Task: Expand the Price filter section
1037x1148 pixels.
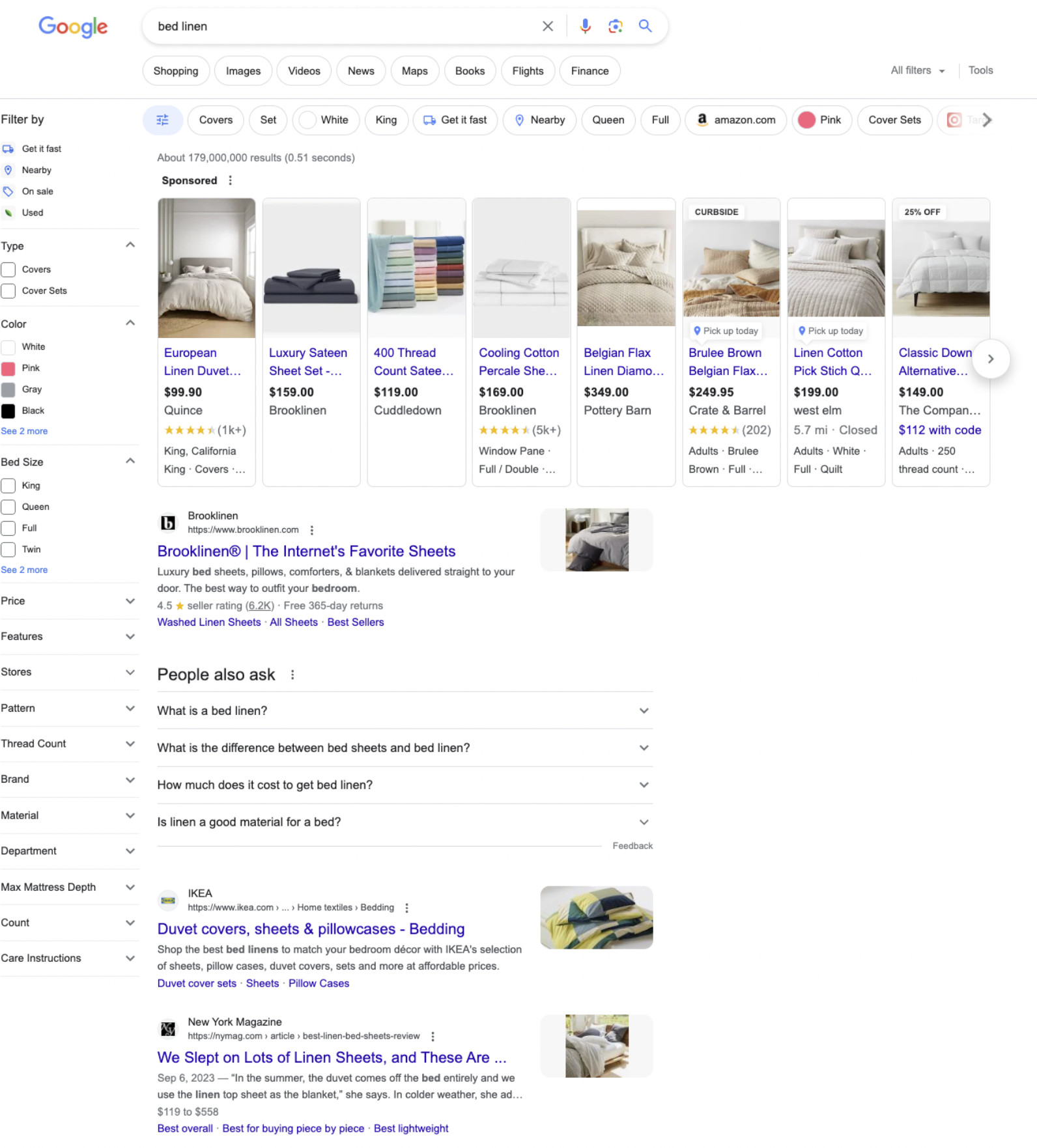Action: (x=70, y=601)
